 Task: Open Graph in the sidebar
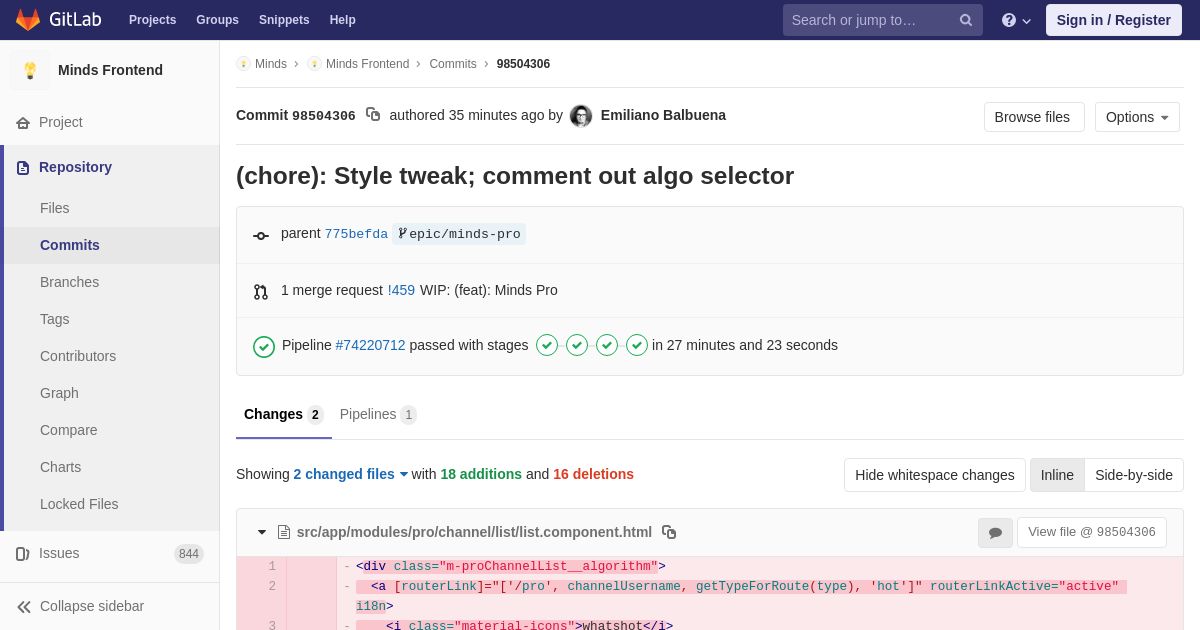point(110,393)
